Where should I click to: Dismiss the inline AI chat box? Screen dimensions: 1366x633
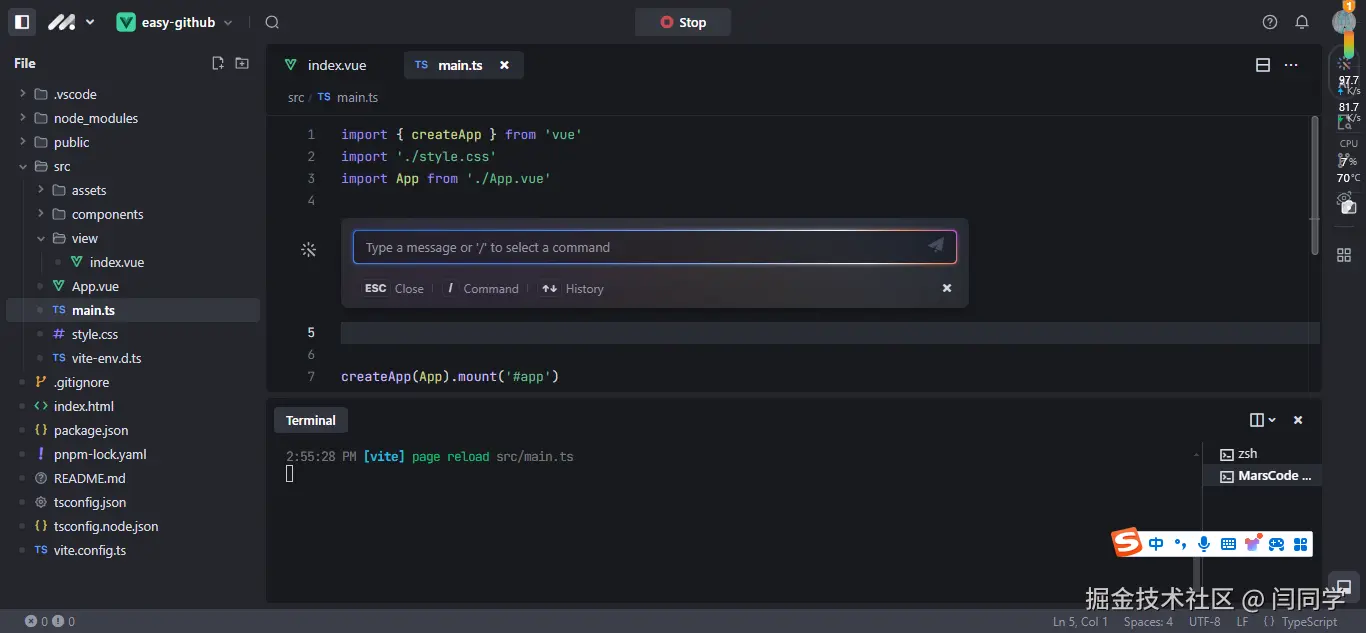947,288
